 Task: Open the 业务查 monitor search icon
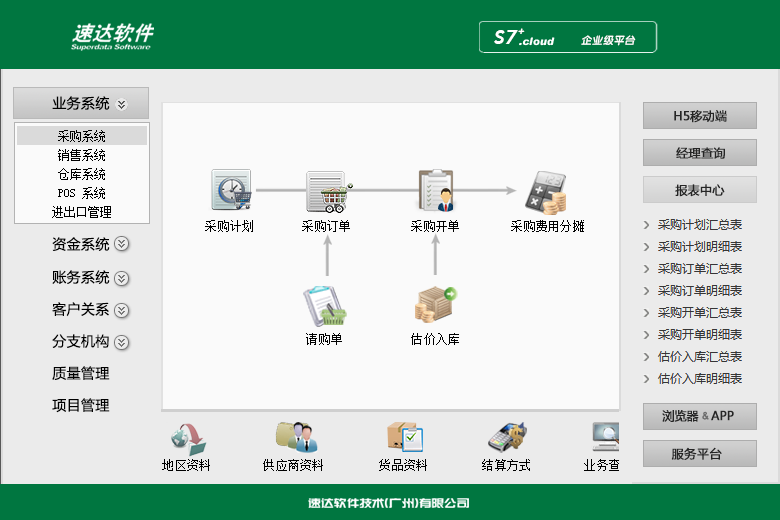click(x=605, y=437)
